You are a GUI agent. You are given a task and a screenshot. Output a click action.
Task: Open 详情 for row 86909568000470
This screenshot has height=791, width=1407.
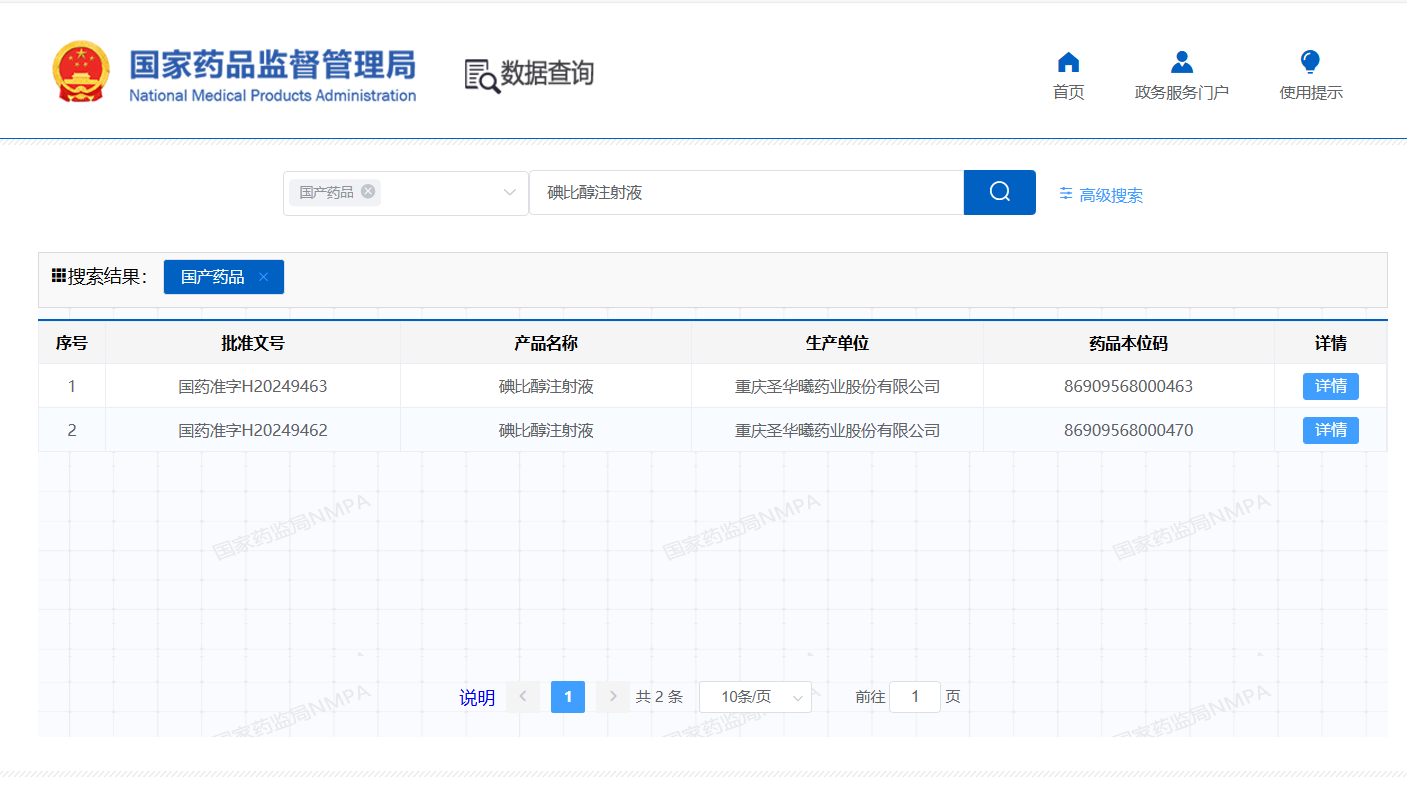tap(1331, 430)
